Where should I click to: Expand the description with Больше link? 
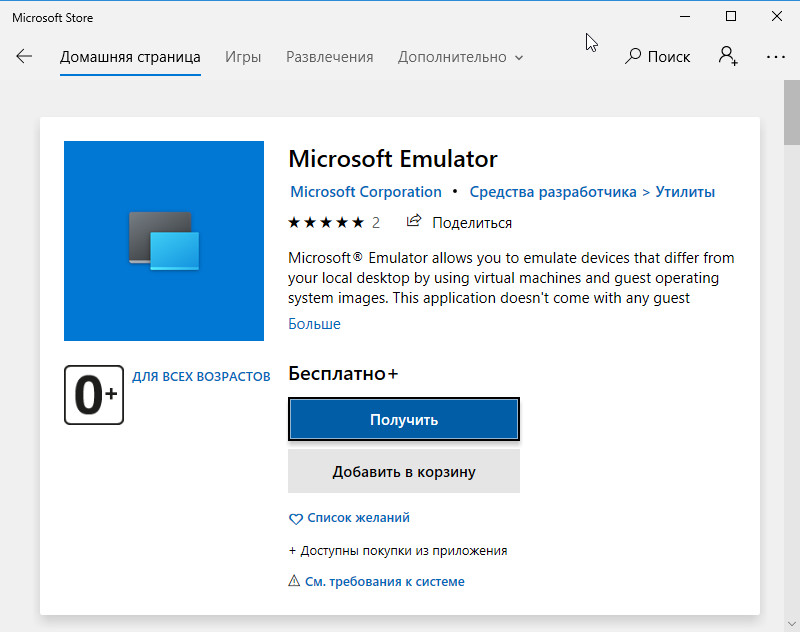(x=314, y=324)
